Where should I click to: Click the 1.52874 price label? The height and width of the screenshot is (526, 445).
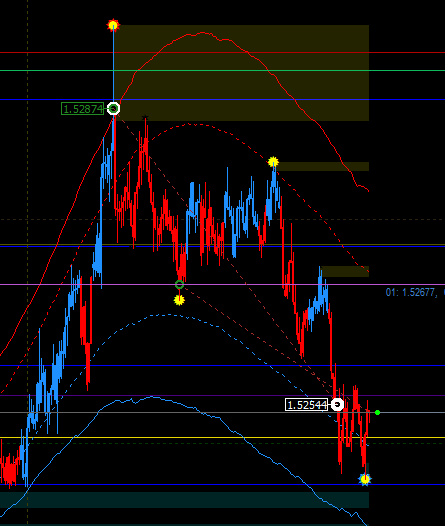pos(82,109)
